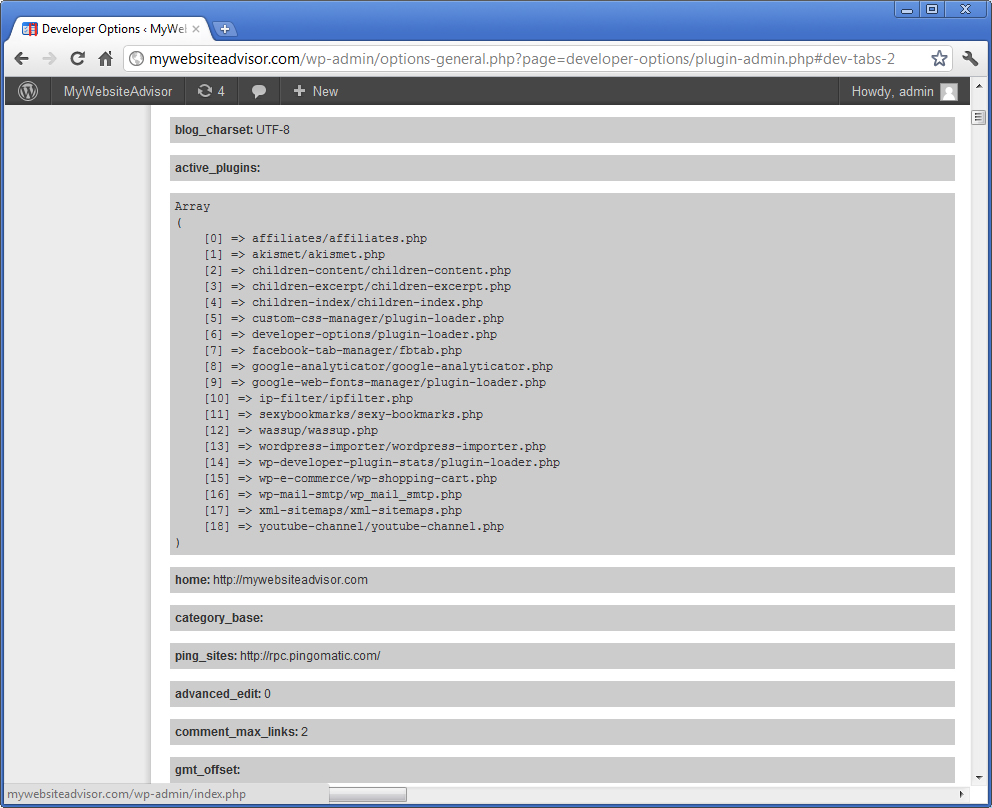Click children-content/children-content.php entry
This screenshot has width=992, height=808.
click(381, 270)
